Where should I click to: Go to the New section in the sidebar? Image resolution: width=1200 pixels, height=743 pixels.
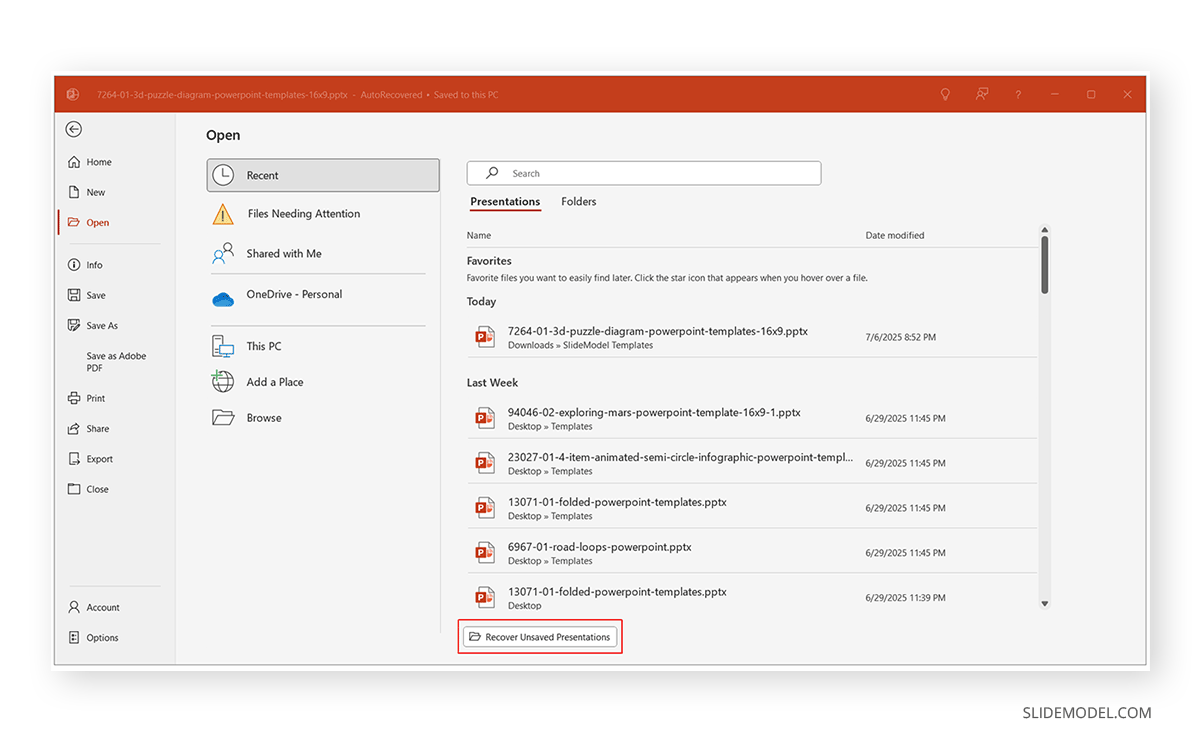point(95,192)
